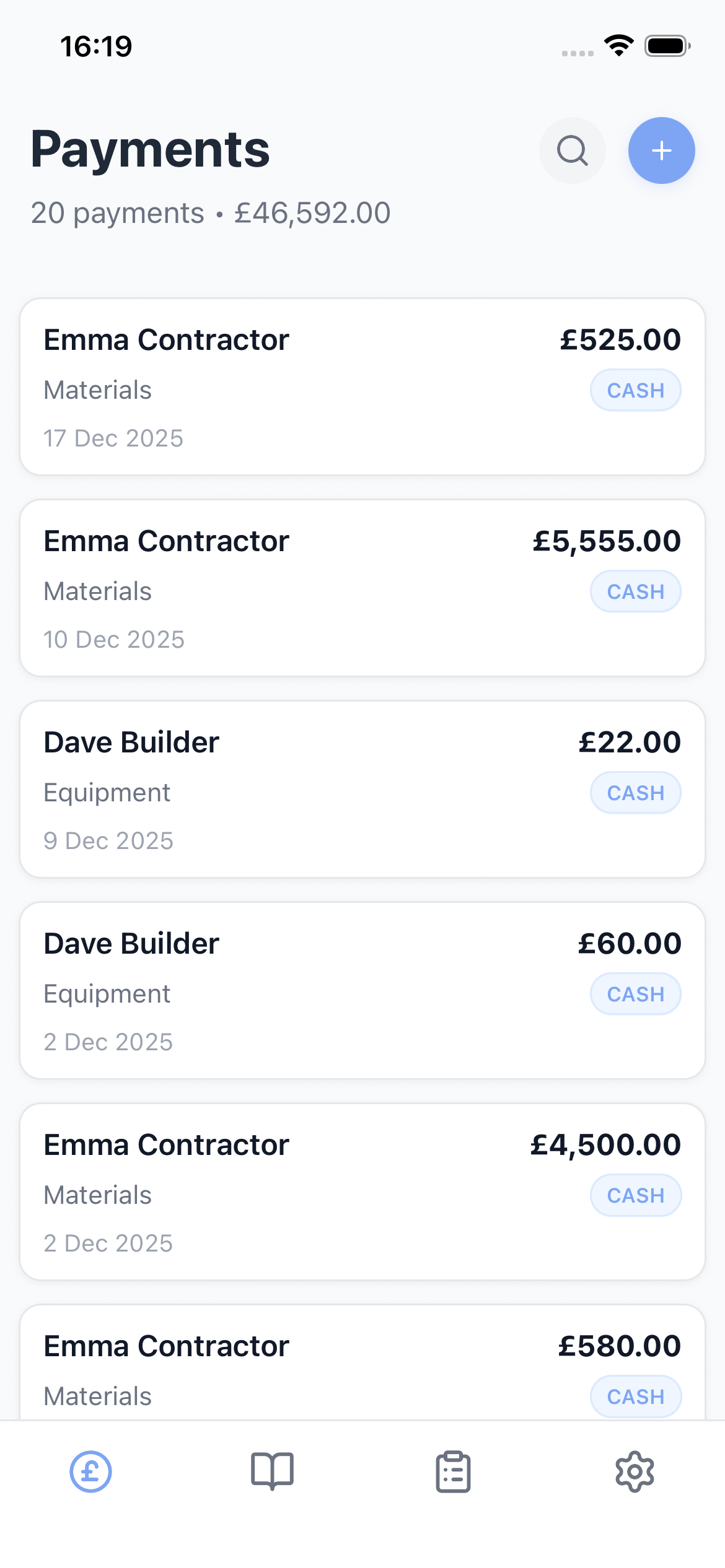Tap the 16:19 clock in status bar
The width and height of the screenshot is (725, 1568).
[x=96, y=46]
